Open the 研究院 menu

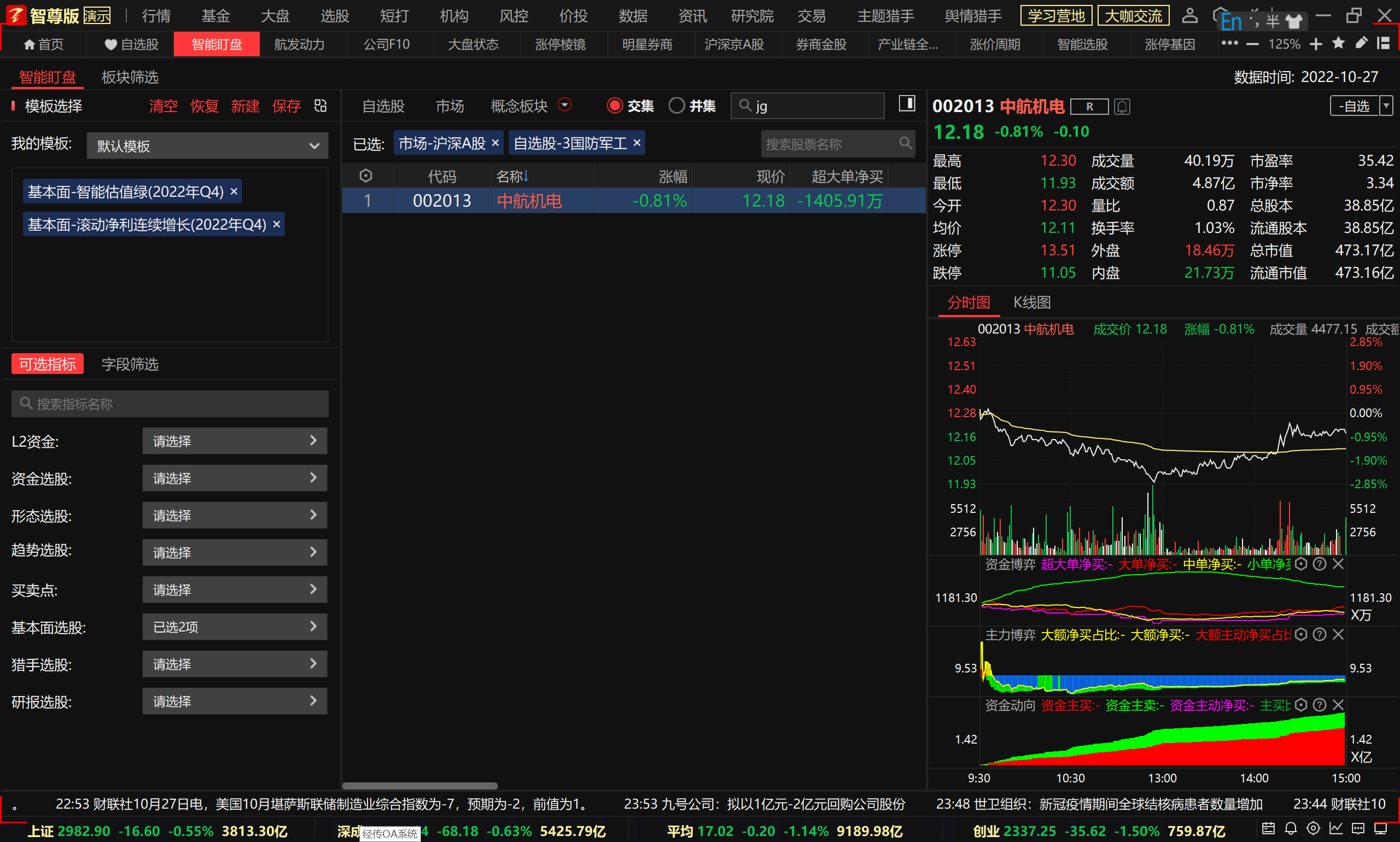(752, 16)
